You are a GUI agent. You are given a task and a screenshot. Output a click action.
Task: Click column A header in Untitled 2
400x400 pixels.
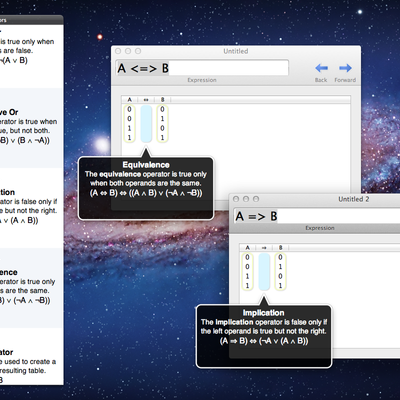(x=247, y=247)
